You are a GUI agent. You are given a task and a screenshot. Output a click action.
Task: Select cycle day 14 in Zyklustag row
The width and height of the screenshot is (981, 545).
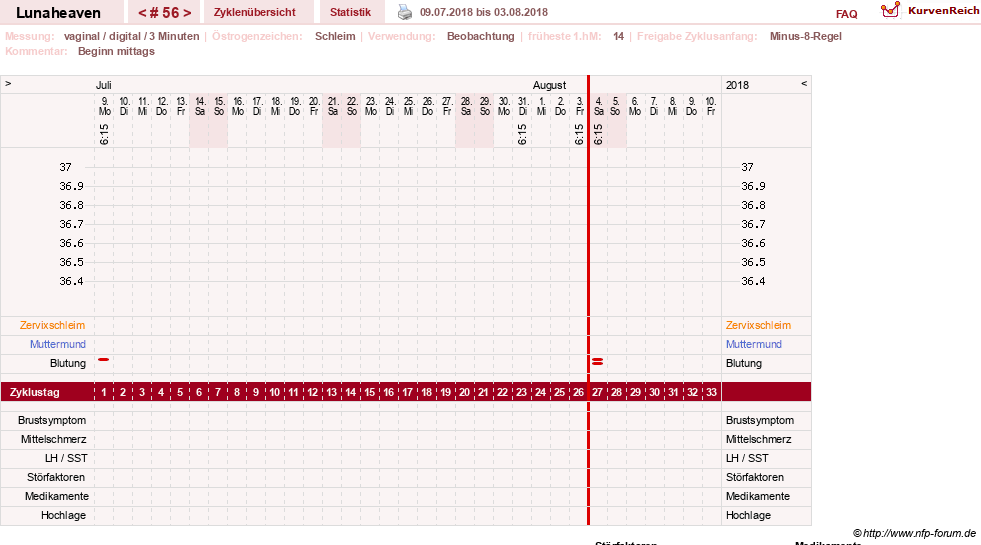click(x=350, y=392)
